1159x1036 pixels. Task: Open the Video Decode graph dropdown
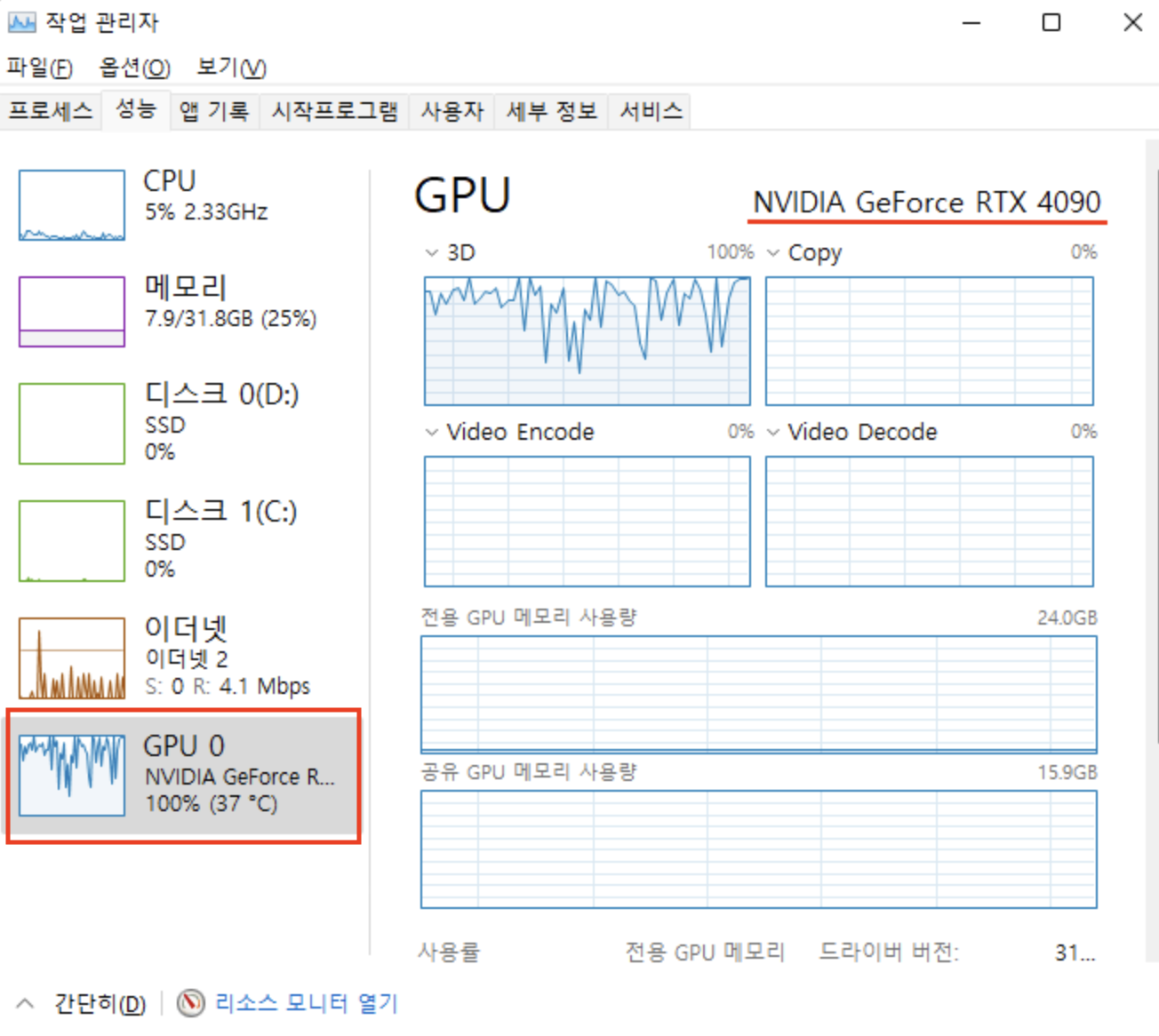(x=773, y=432)
